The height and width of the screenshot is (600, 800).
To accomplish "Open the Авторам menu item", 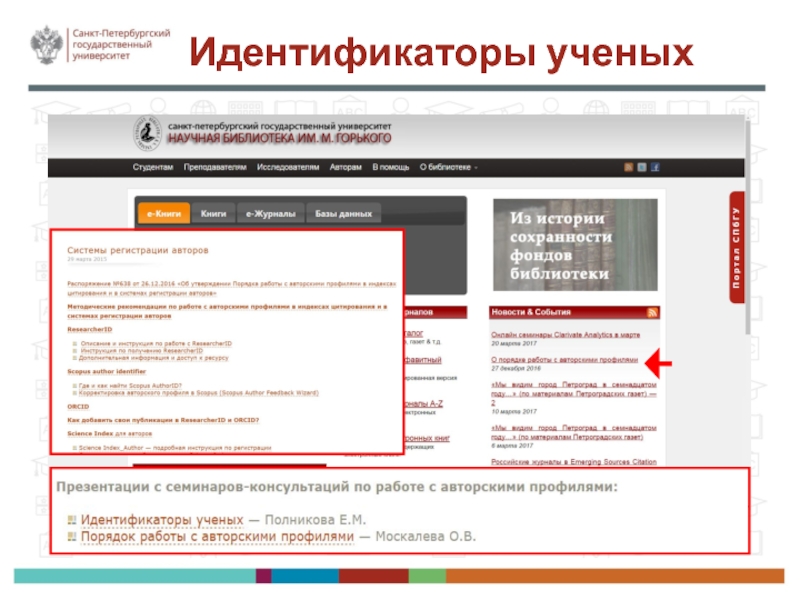I will pyautogui.click(x=345, y=167).
